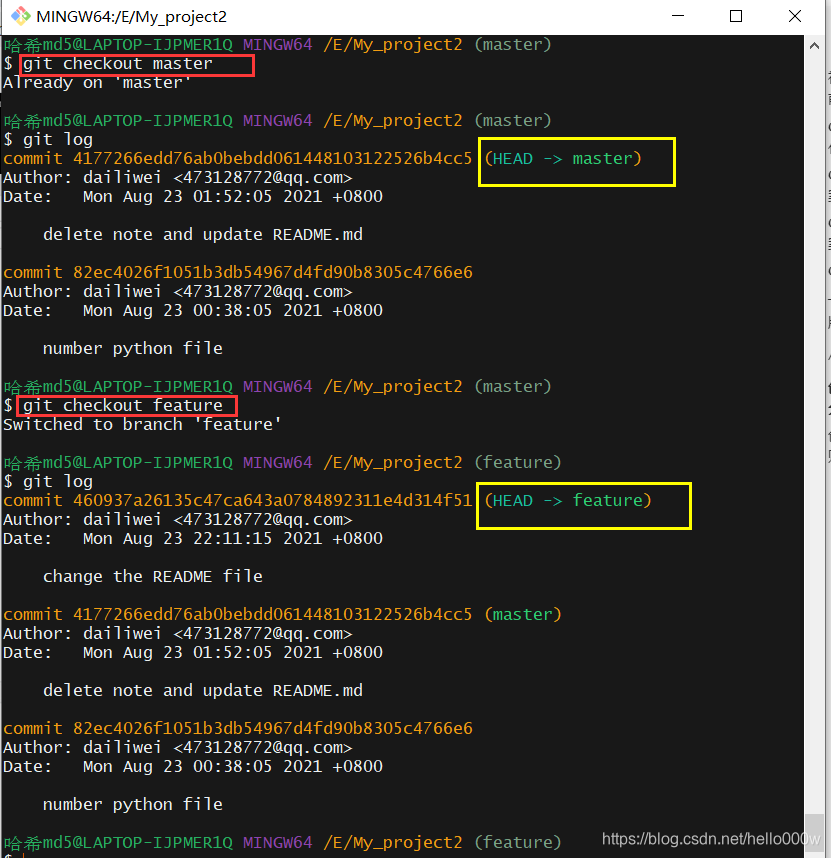Image resolution: width=831 pixels, height=858 pixels.
Task: Click the first 'number python file' commit message
Action: (132, 349)
